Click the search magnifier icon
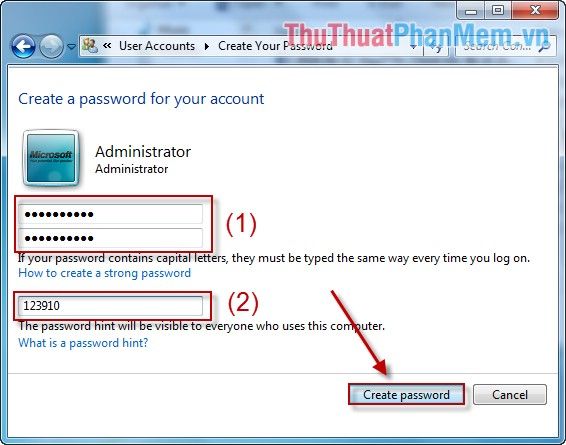566x445 pixels. click(545, 46)
